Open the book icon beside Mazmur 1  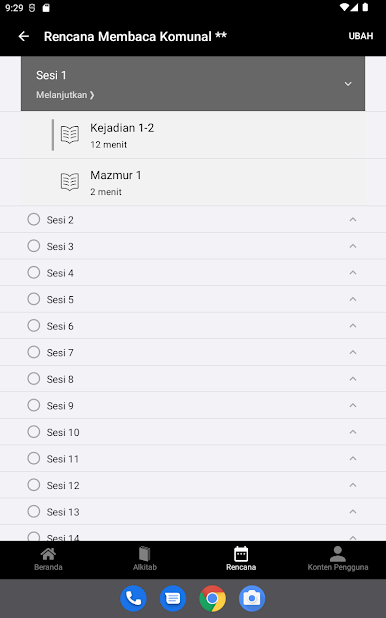[x=70, y=182]
